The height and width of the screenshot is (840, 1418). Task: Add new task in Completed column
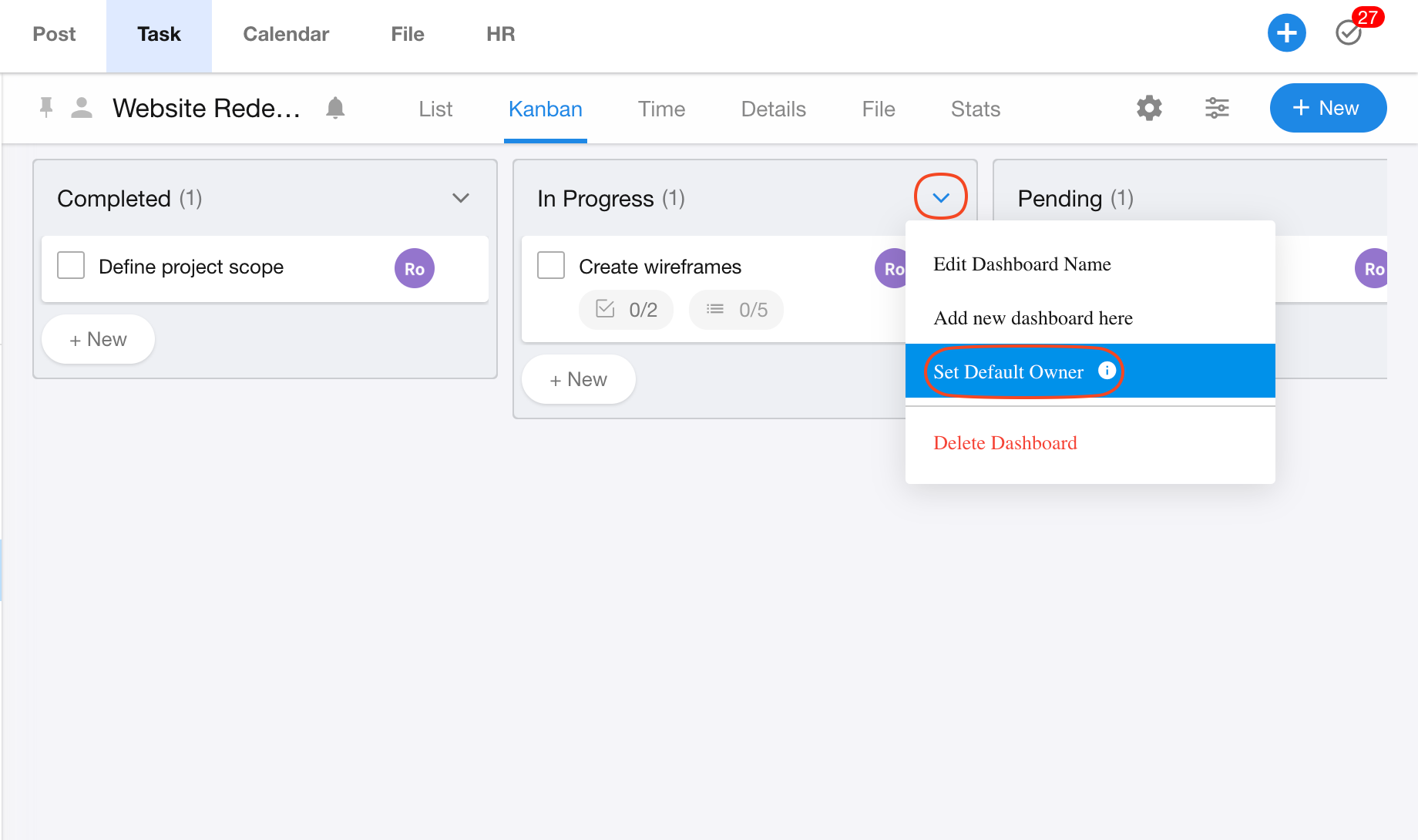(x=98, y=340)
